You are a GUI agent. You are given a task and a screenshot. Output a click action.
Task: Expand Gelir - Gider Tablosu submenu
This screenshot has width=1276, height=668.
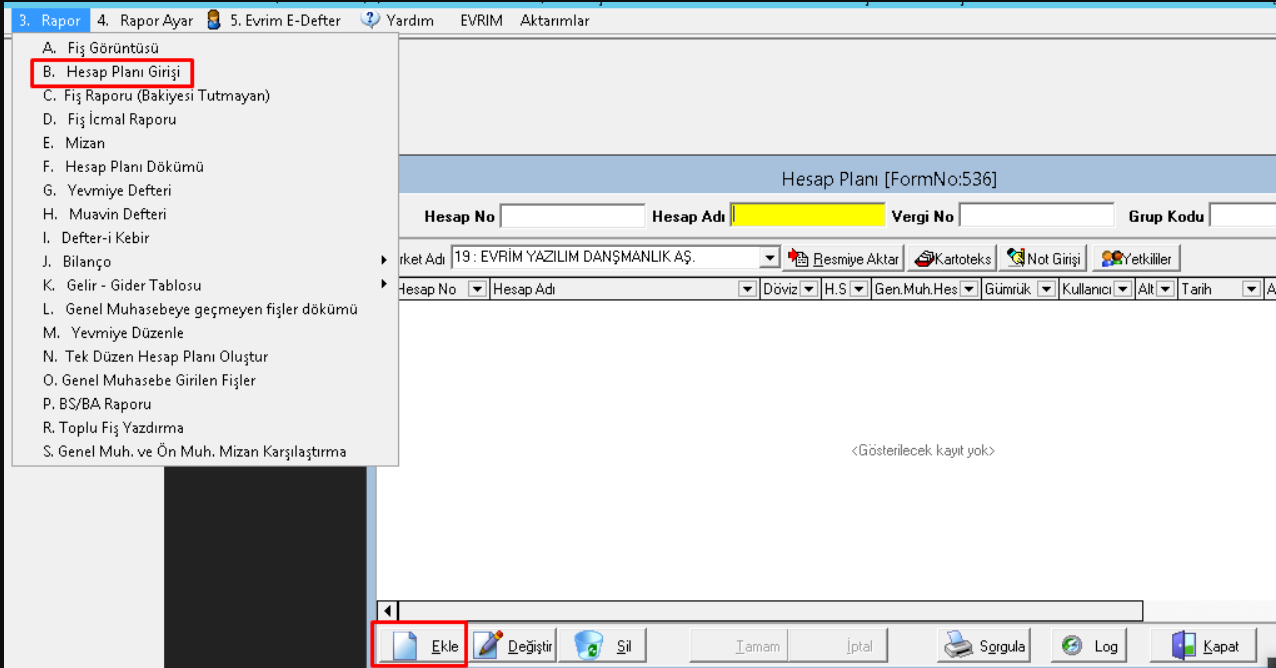point(383,285)
